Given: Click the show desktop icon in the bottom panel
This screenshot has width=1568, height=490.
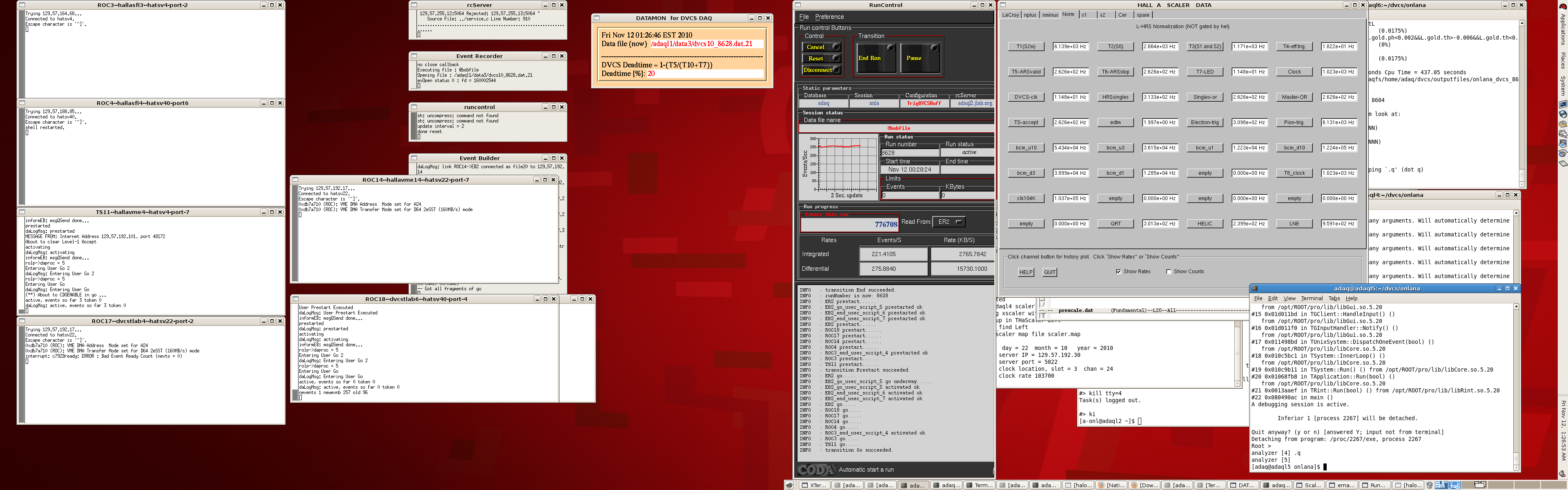Looking at the screenshot, I should click(x=789, y=485).
